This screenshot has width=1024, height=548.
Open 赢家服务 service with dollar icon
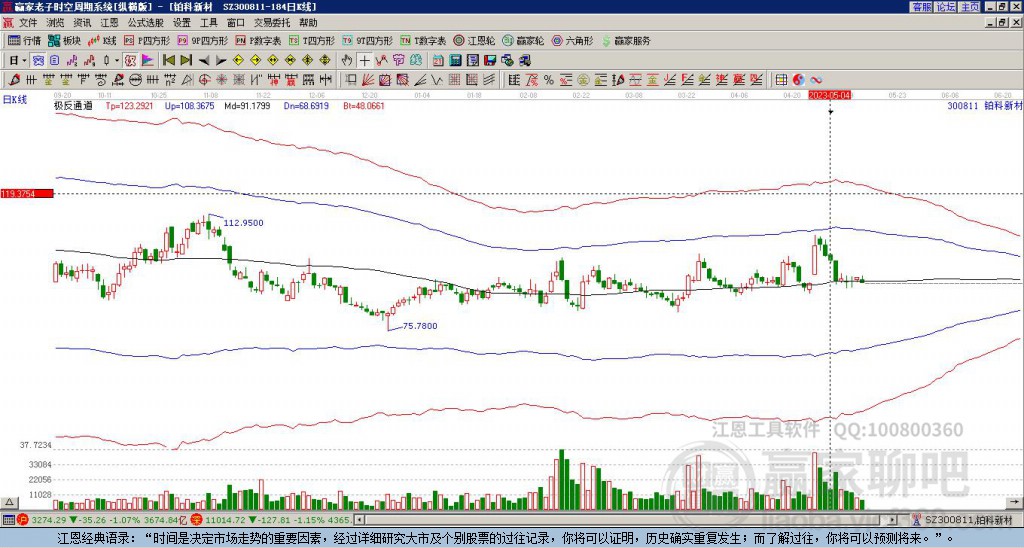626,40
